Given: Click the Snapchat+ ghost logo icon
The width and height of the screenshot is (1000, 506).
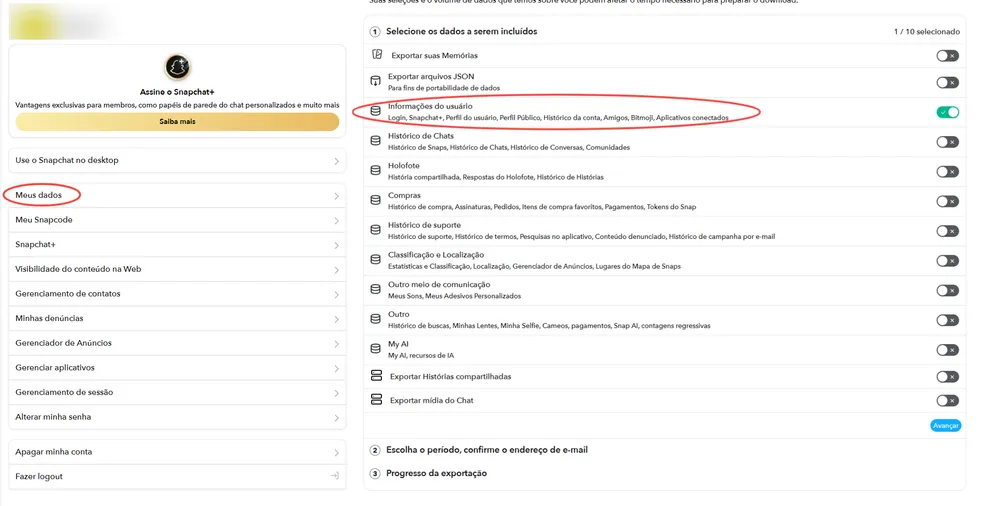Looking at the screenshot, I should click(177, 66).
